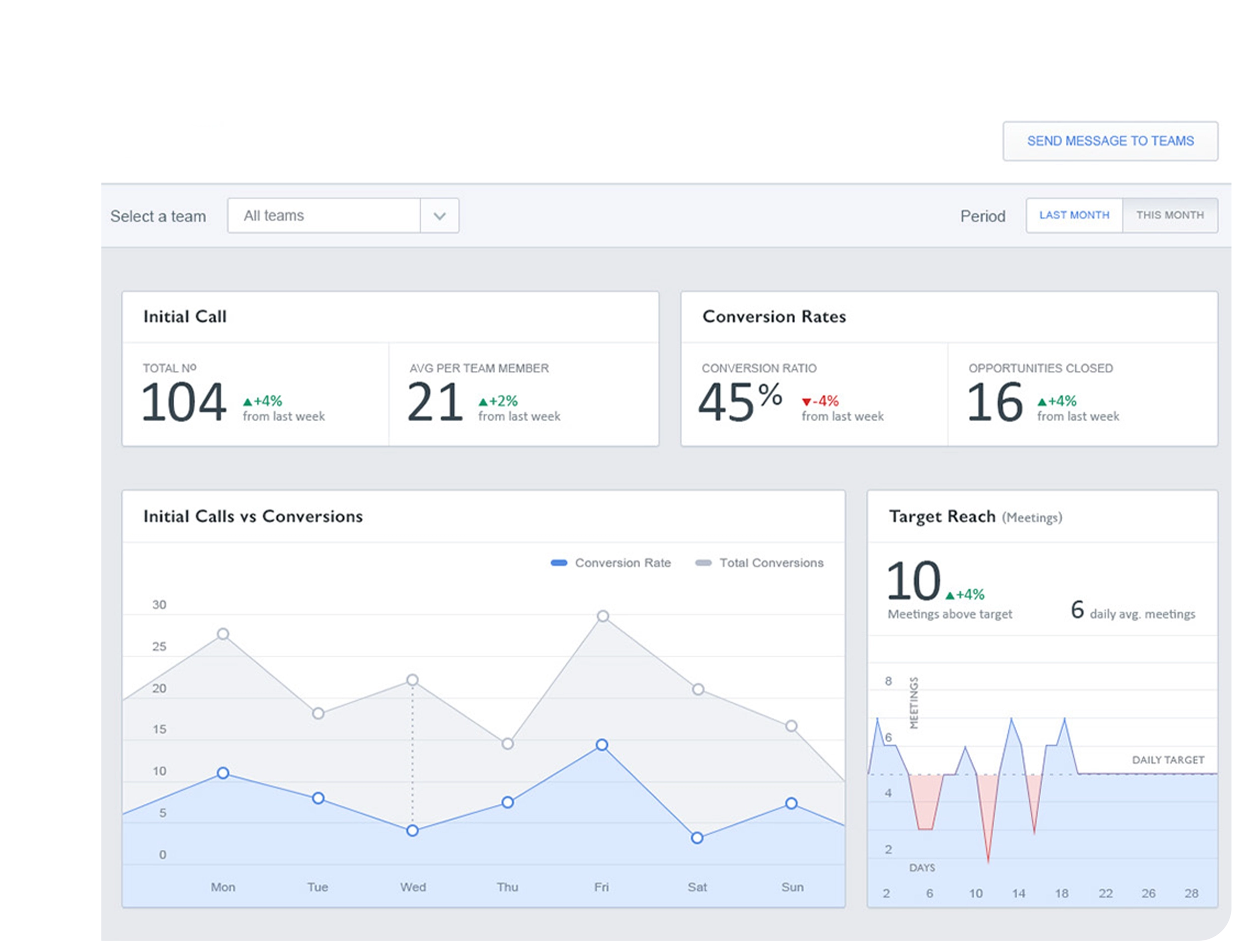Click Saturday blue conversion rate point
This screenshot has width=1234, height=952.
point(697,838)
